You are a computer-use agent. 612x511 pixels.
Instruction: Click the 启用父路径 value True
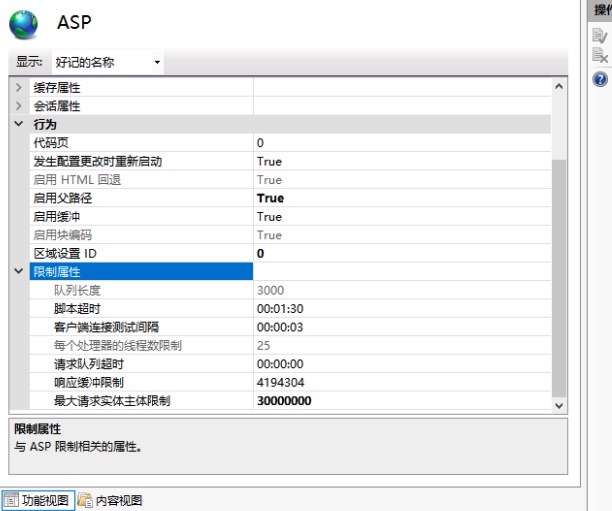coord(270,198)
